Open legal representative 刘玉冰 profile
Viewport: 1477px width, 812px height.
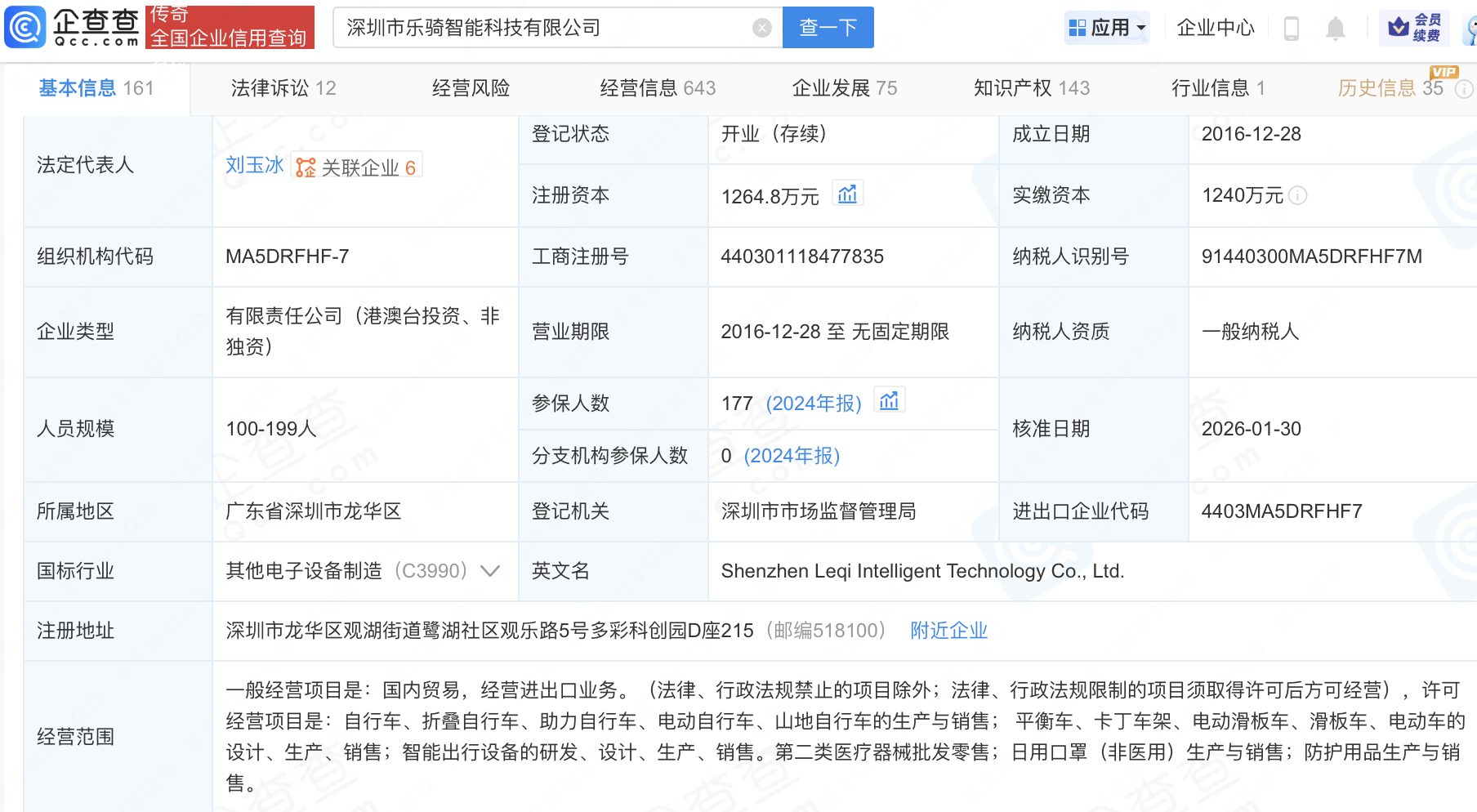253,165
